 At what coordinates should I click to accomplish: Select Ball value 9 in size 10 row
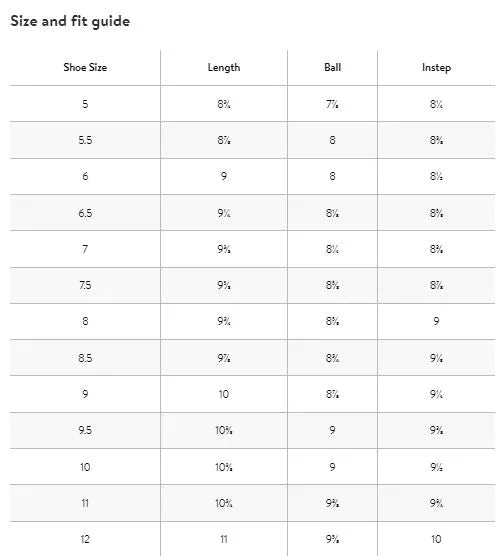tap(333, 467)
